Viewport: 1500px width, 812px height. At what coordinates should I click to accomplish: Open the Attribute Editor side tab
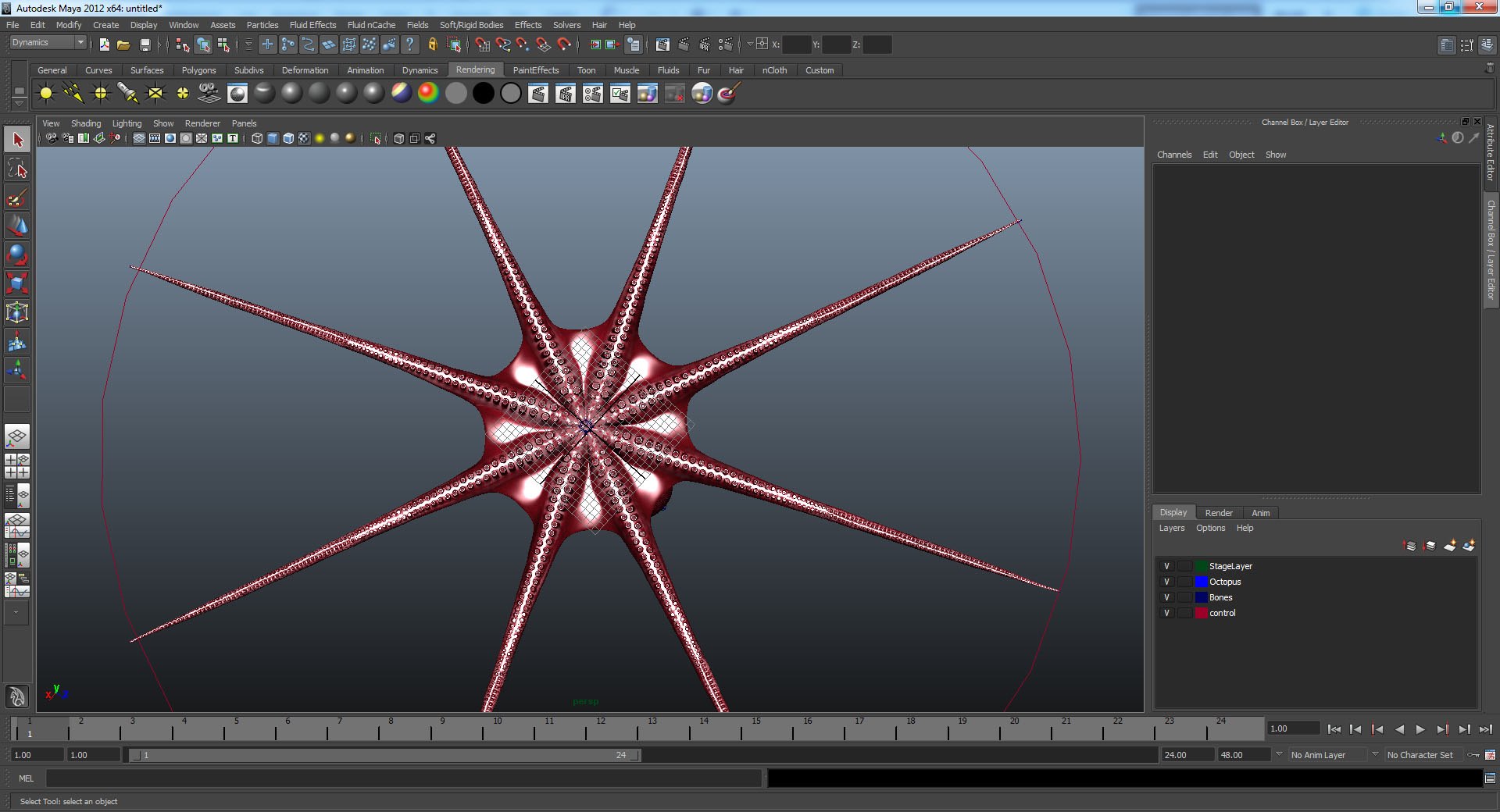[x=1491, y=152]
